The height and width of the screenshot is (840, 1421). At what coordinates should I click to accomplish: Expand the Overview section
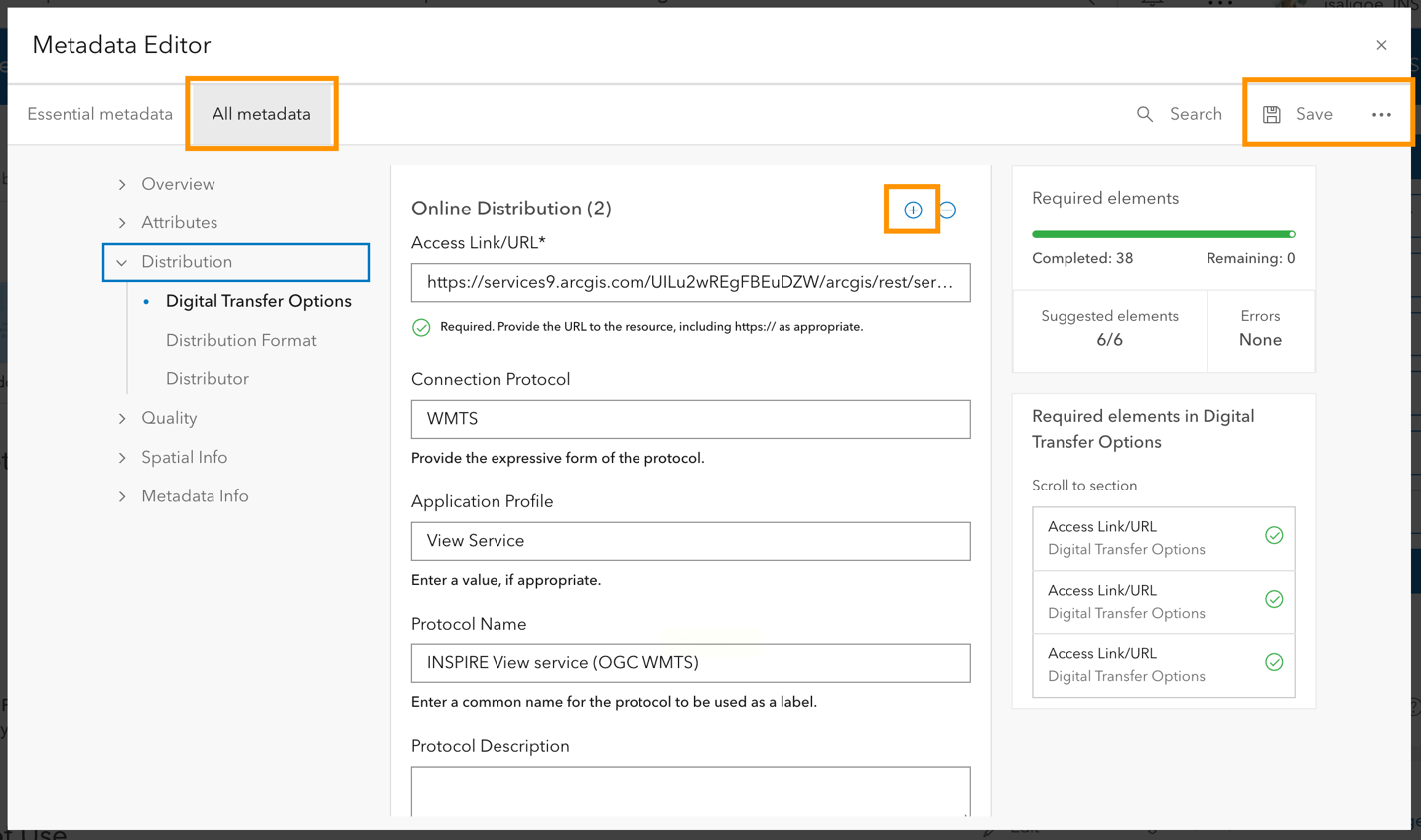tap(122, 184)
